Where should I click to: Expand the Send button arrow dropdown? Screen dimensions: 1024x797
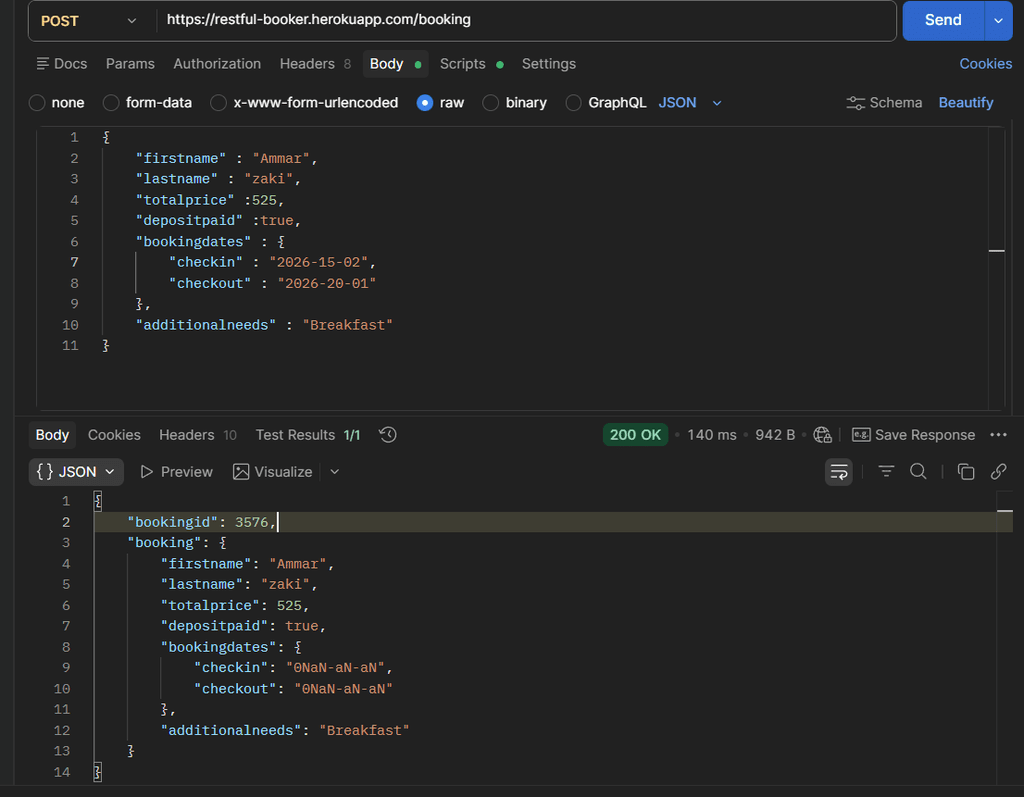(x=999, y=21)
